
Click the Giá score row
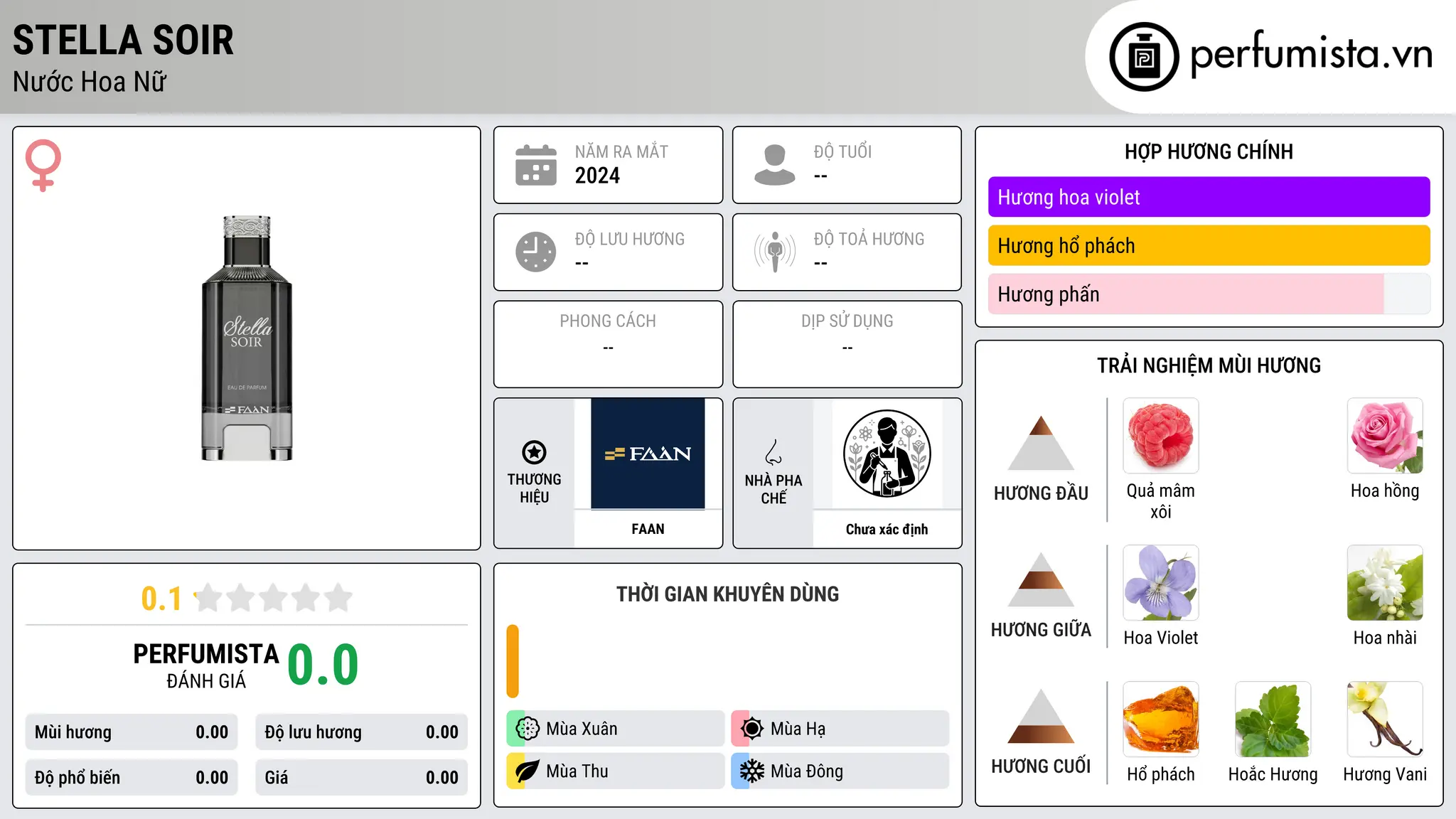[361, 778]
